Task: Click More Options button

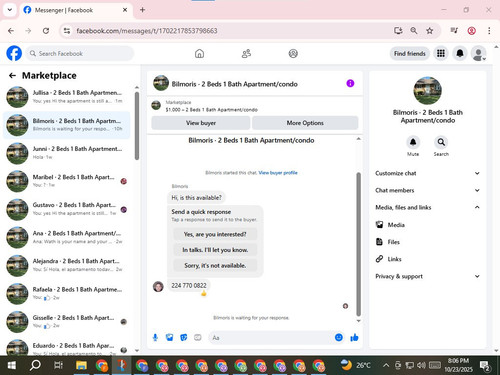Action: pos(305,123)
